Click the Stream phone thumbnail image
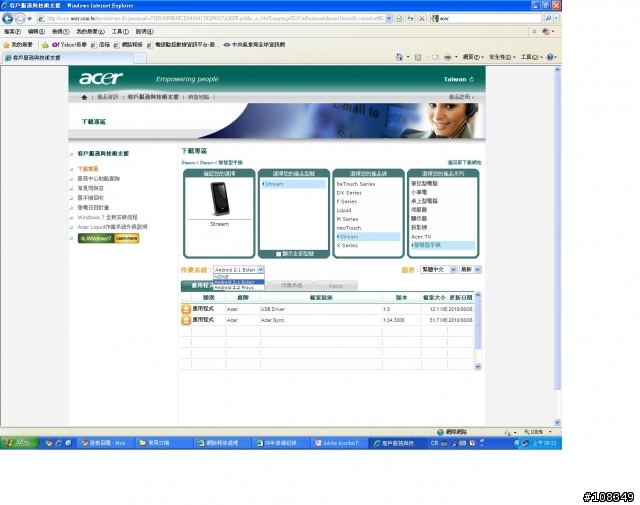Screen dimensions: 640x505 pyautogui.click(x=219, y=199)
